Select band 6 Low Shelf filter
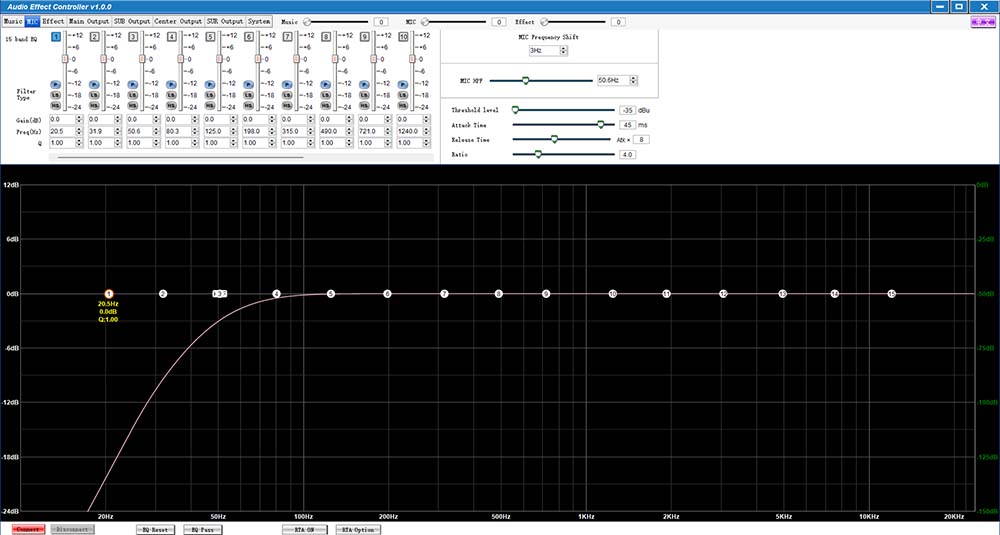Viewport: 1000px width, 535px height. click(x=249, y=95)
